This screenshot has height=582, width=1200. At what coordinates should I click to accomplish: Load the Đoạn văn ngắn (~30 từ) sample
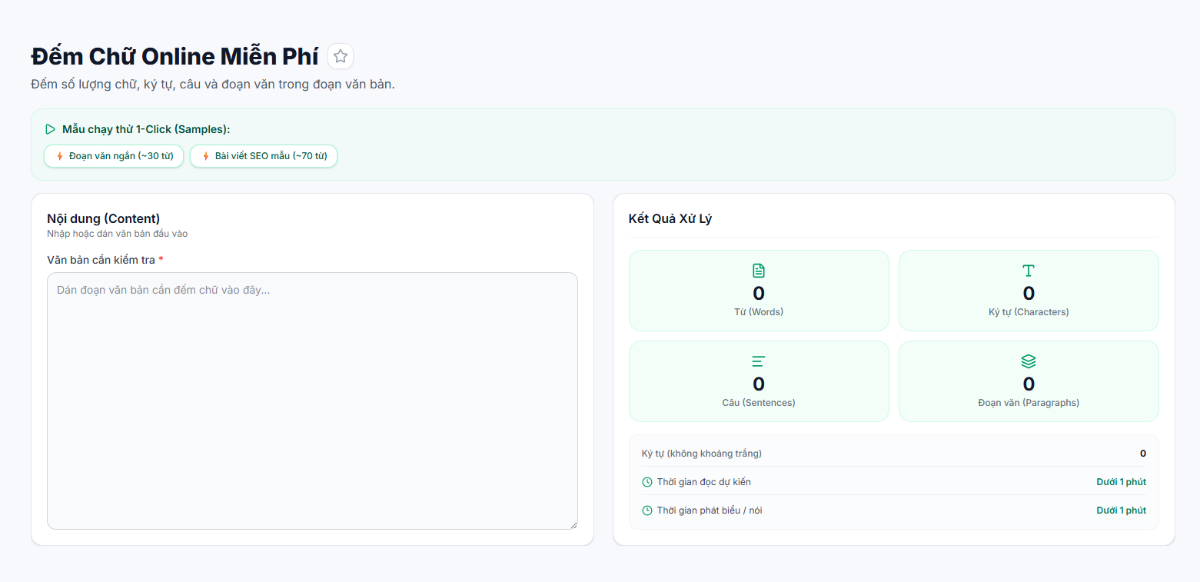(114, 156)
